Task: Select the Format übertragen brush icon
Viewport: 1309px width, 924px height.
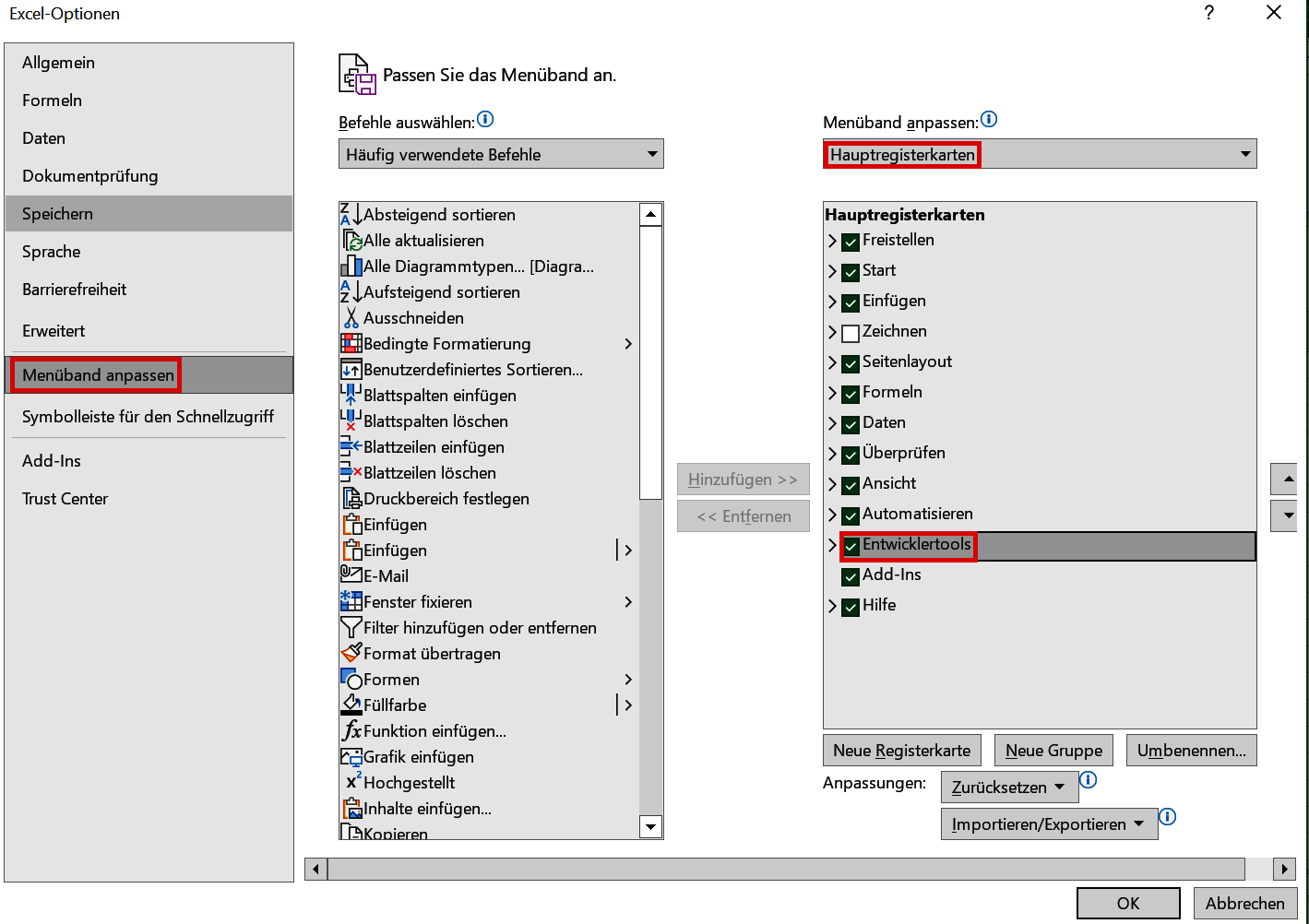Action: pyautogui.click(x=352, y=653)
